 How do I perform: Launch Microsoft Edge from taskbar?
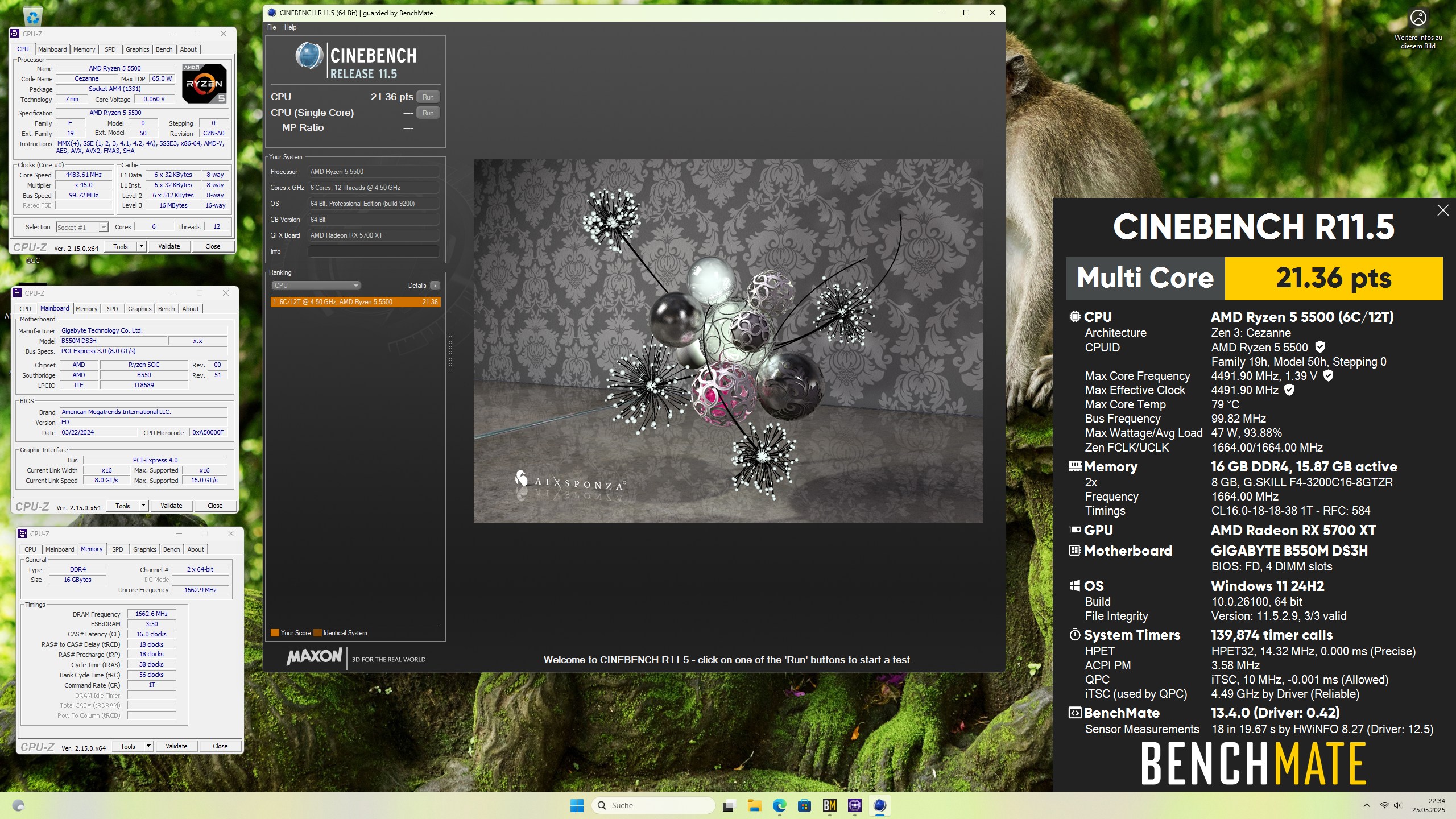[779, 805]
